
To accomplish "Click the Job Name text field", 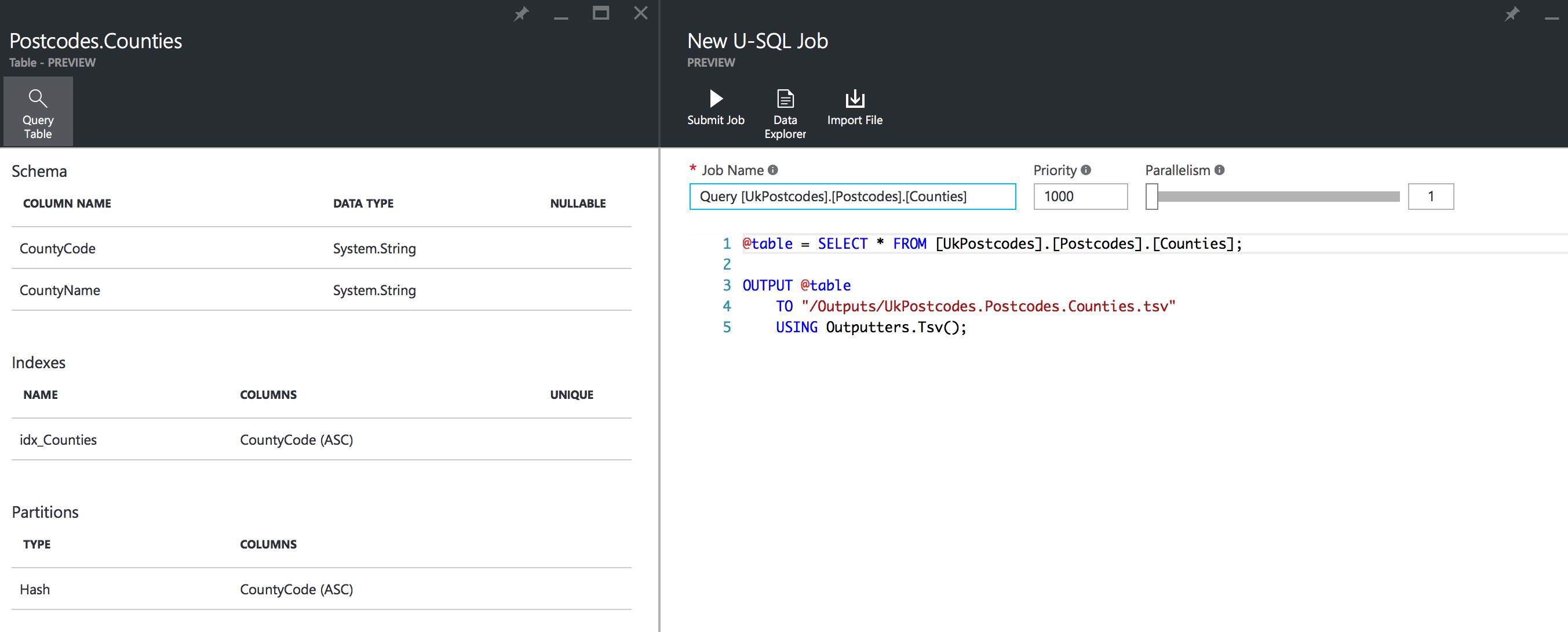I will tap(852, 197).
